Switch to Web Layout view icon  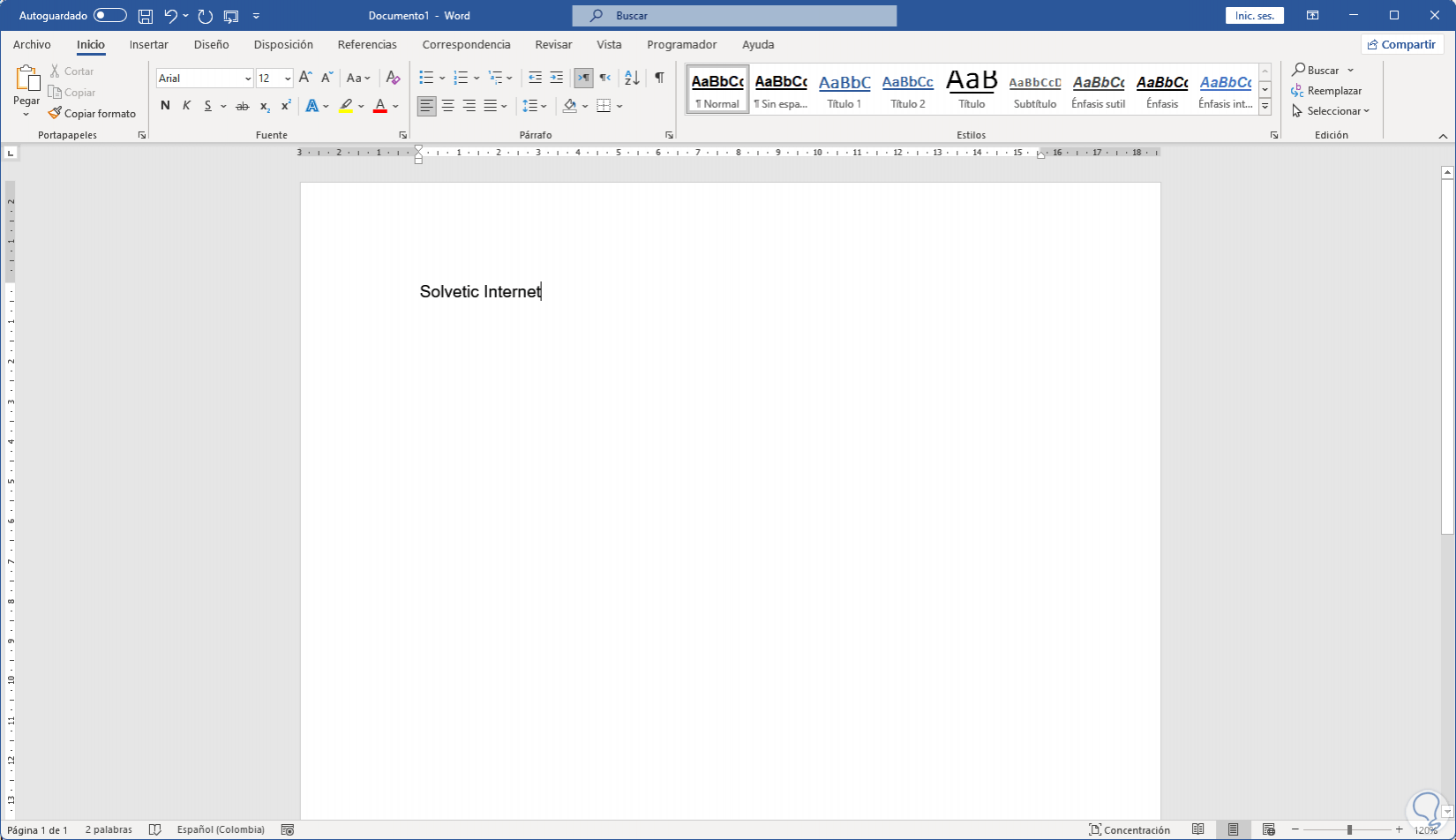1269,829
